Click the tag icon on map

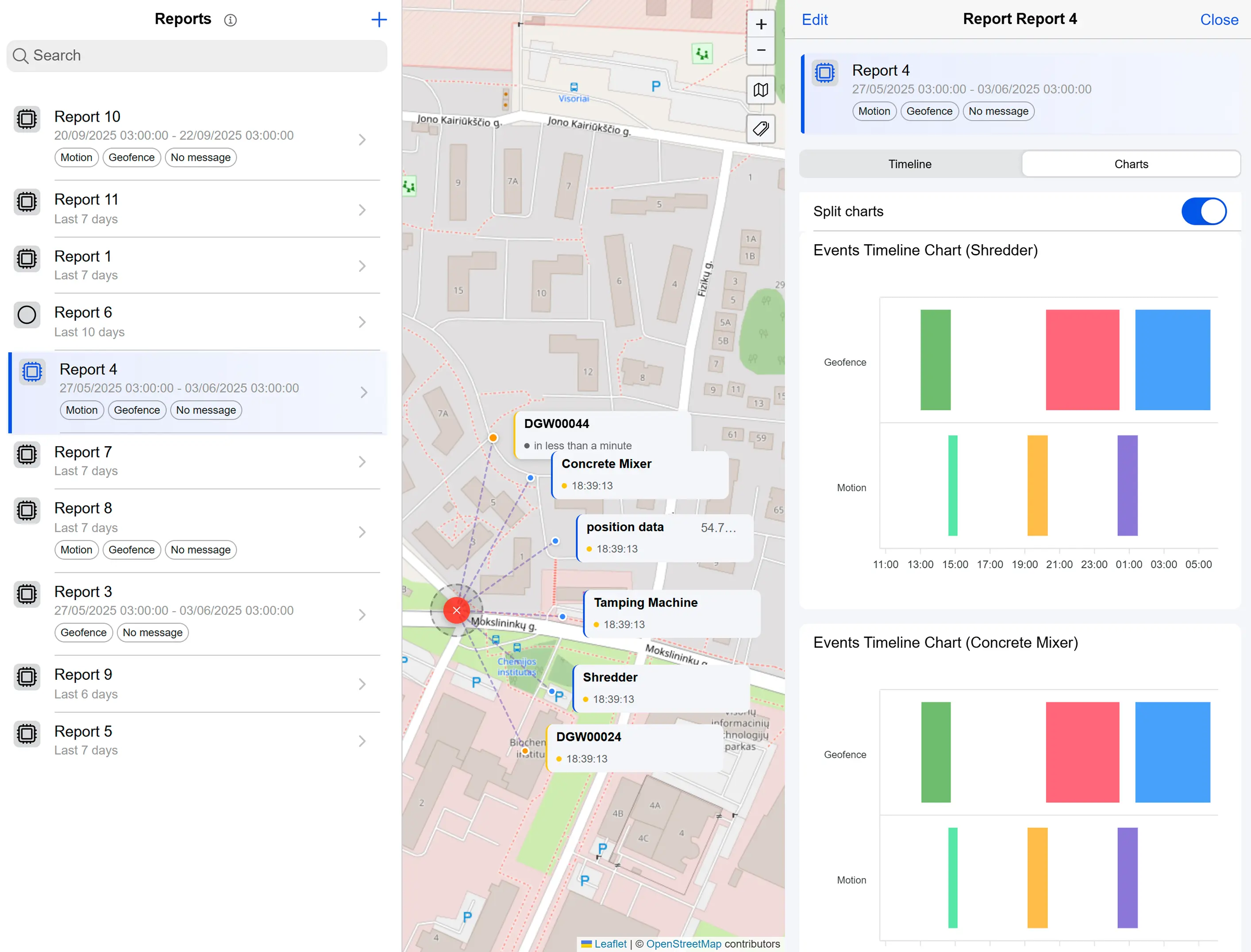761,129
